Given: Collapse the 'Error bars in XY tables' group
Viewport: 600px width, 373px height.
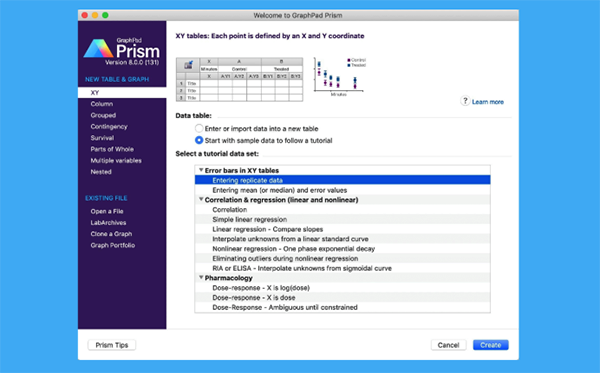Looking at the screenshot, I should click(201, 170).
